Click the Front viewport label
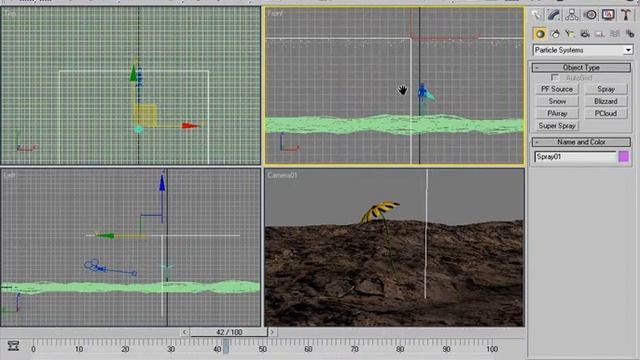This screenshot has height=360, width=640. point(275,13)
